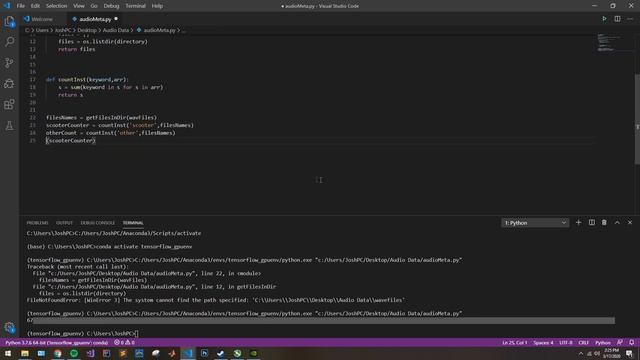The height and width of the screenshot is (360, 640).
Task: Open Chrome from the taskbar
Action: pos(58,353)
